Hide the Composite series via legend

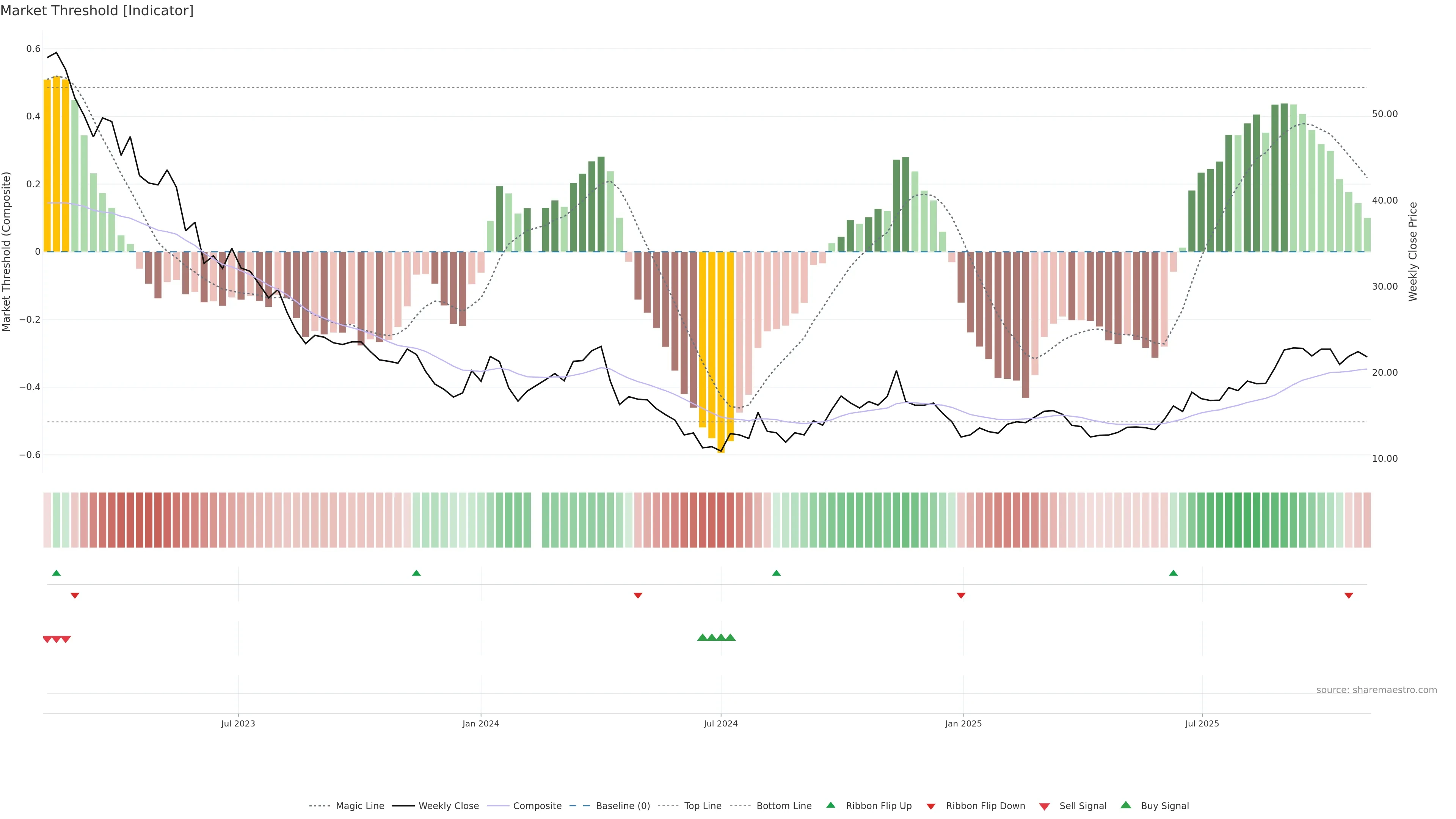click(x=537, y=806)
